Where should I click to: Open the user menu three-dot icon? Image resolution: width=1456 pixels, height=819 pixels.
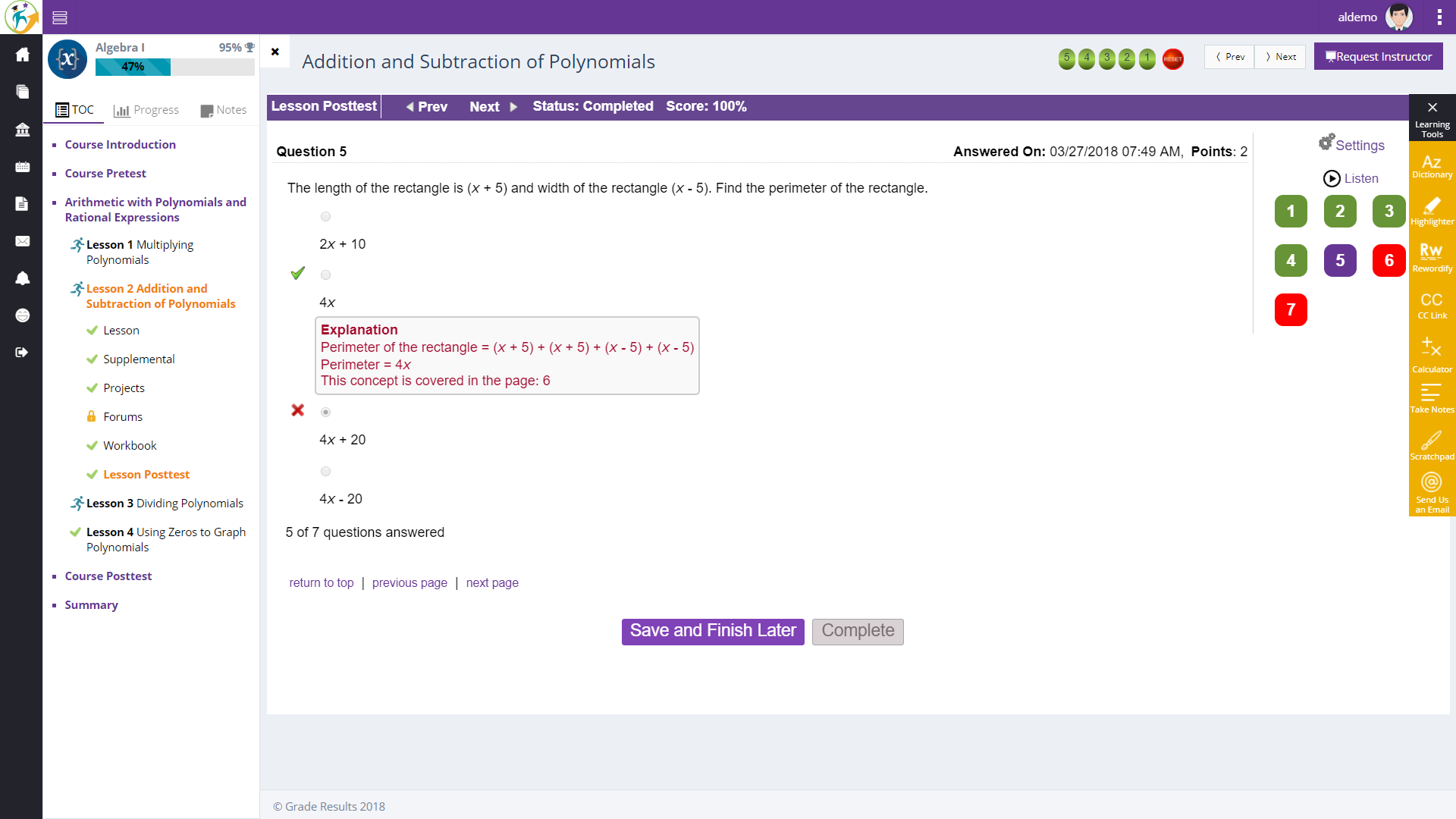pyautogui.click(x=1439, y=17)
